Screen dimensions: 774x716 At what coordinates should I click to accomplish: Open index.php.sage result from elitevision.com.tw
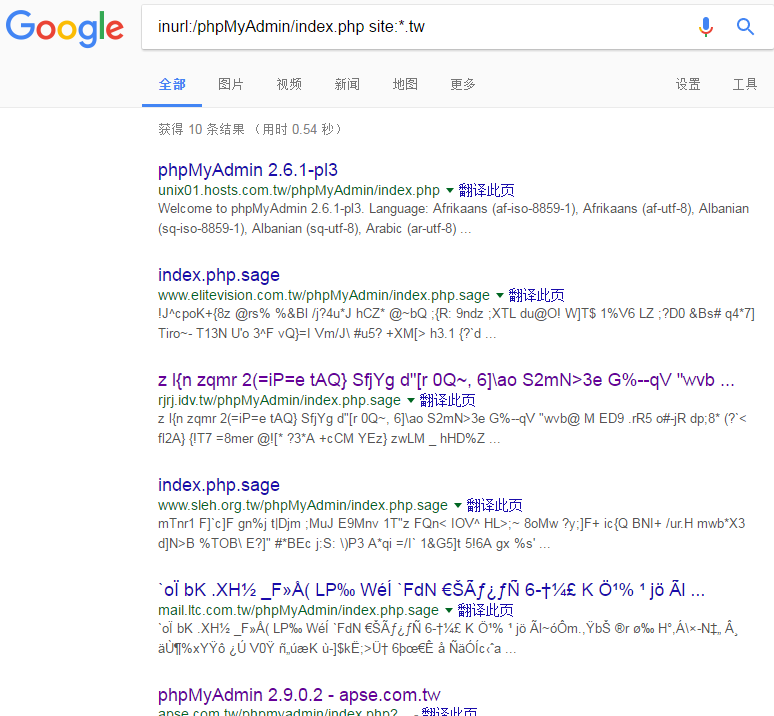[219, 275]
